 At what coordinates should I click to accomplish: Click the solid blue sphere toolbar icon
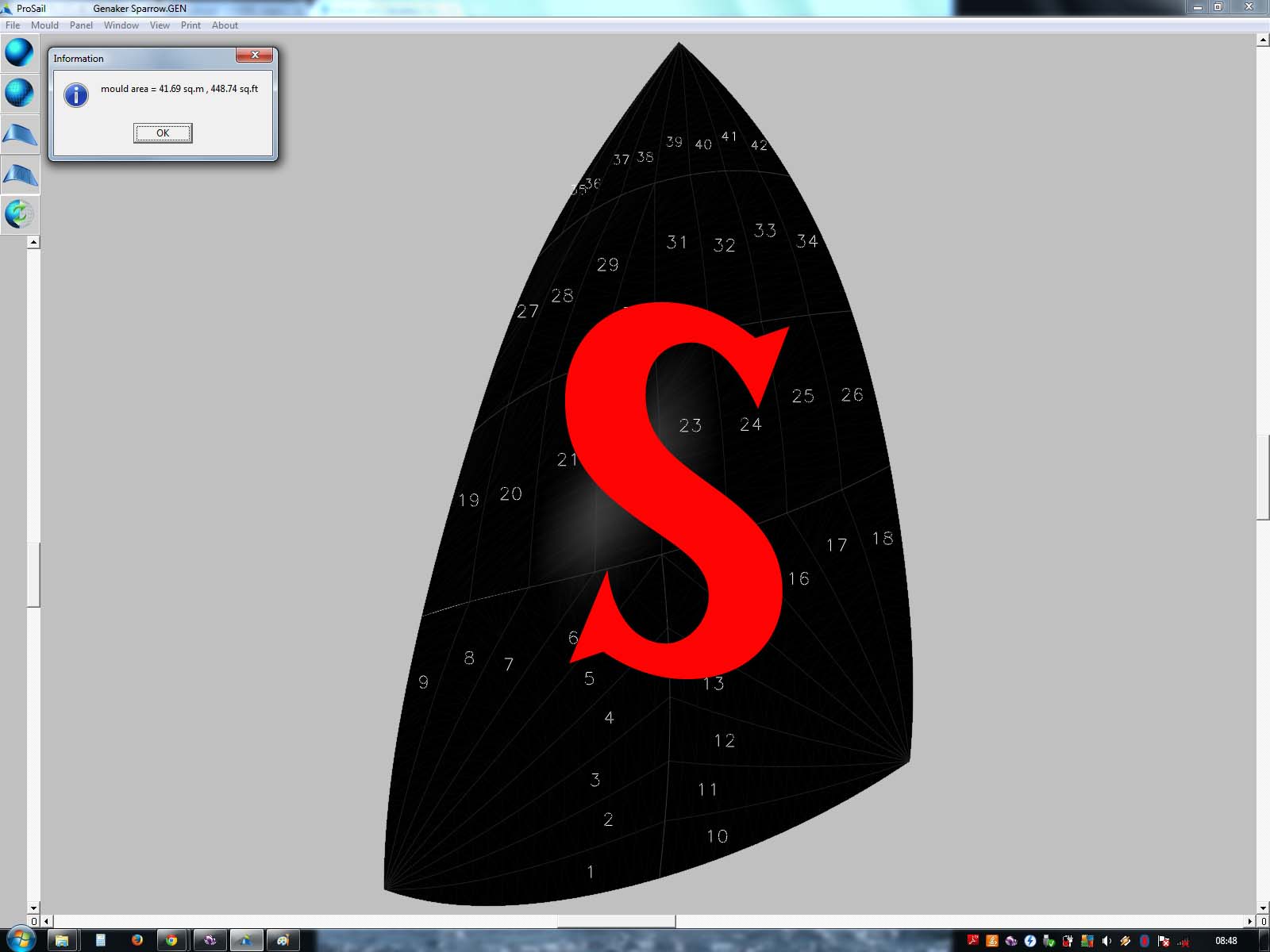point(19,53)
